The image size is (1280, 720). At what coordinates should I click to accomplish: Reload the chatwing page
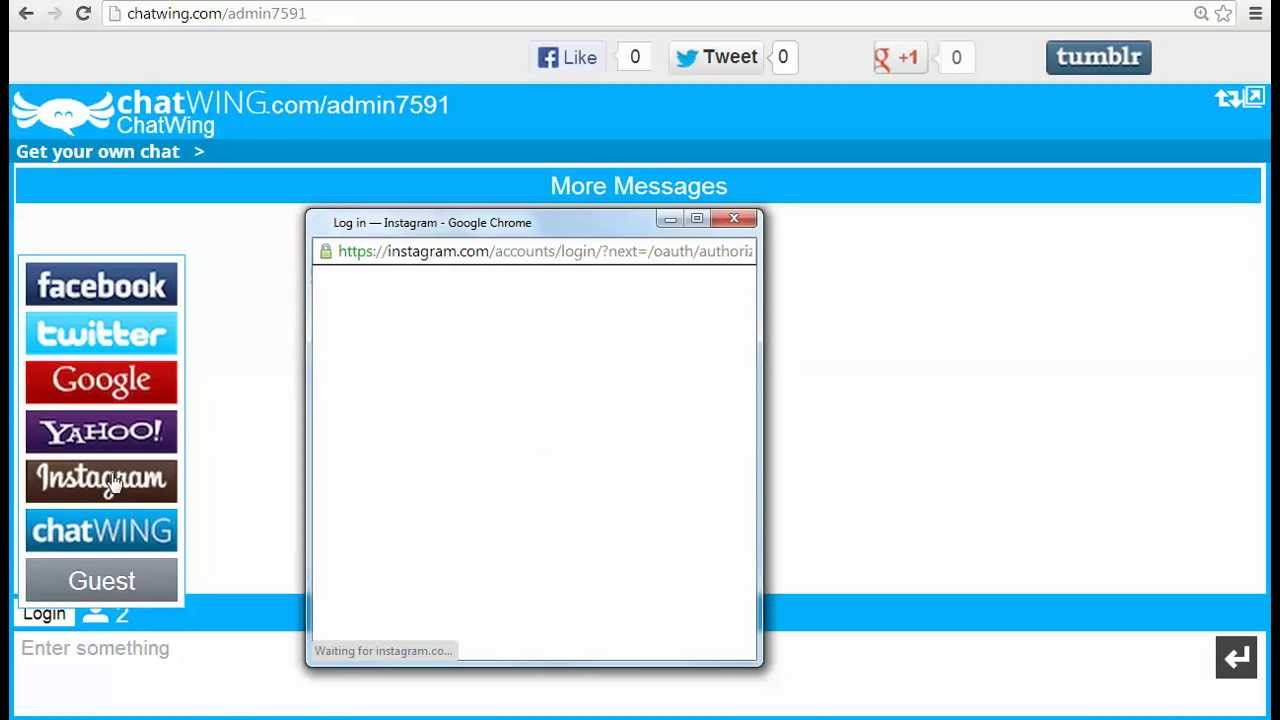pos(83,13)
